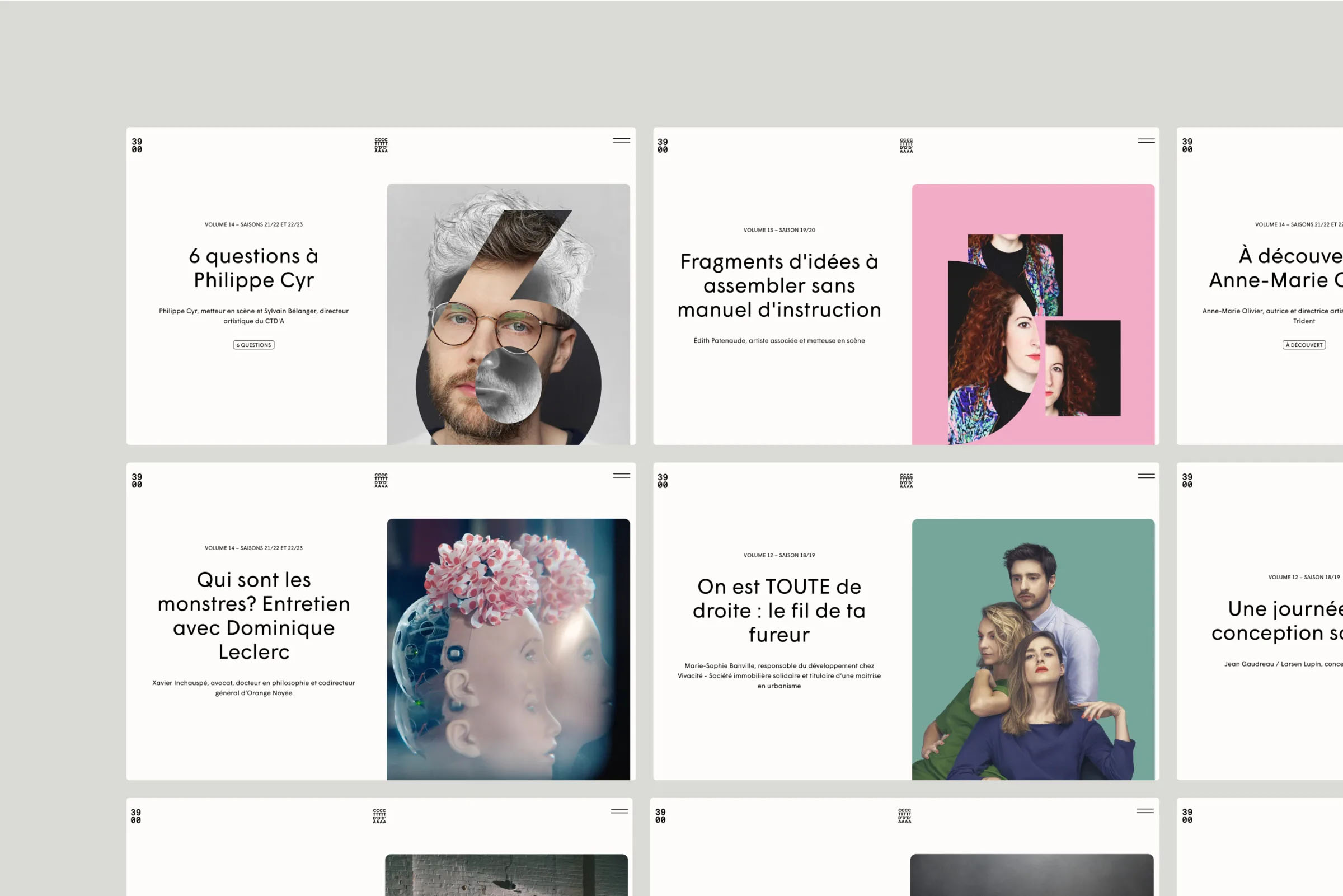Click 3900 logo on Fragments d'idées card
The image size is (1343, 896).
click(x=663, y=145)
